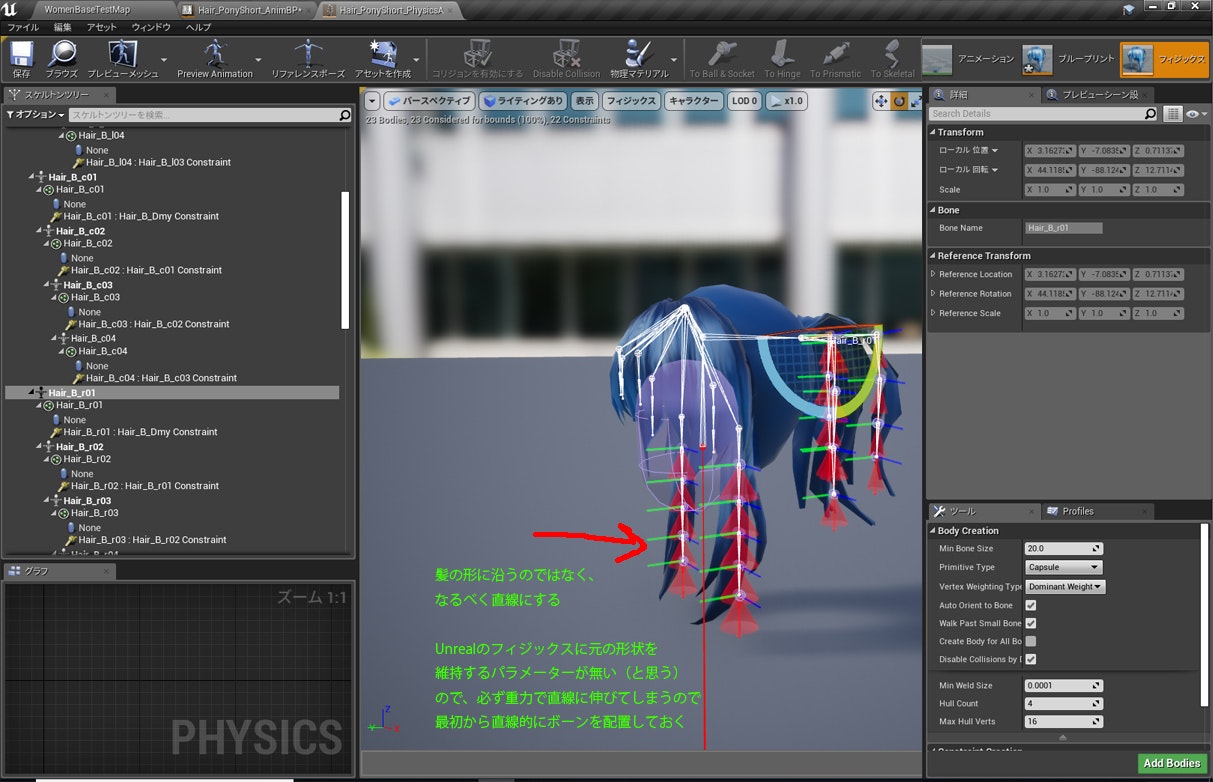
Task: Click the To Skeletal constraint icon
Action: click(x=892, y=54)
